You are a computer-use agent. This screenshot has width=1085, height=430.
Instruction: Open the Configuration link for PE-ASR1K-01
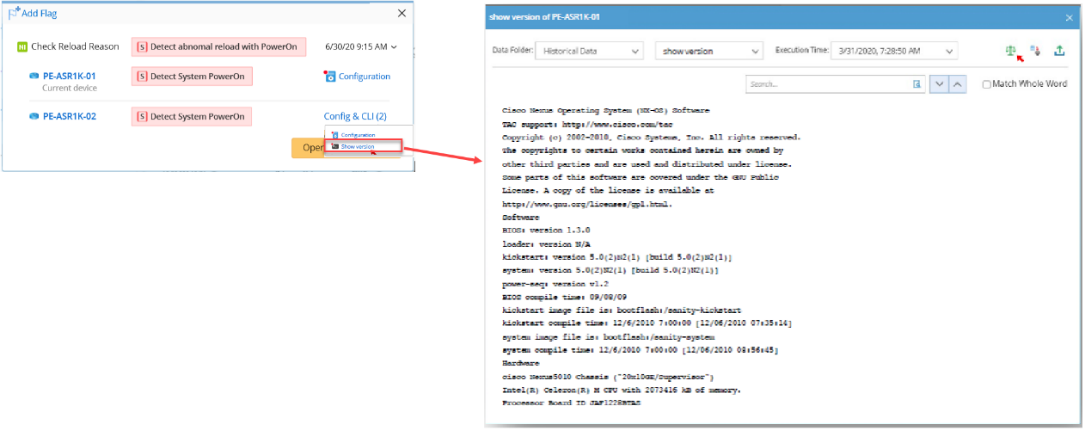tap(364, 76)
